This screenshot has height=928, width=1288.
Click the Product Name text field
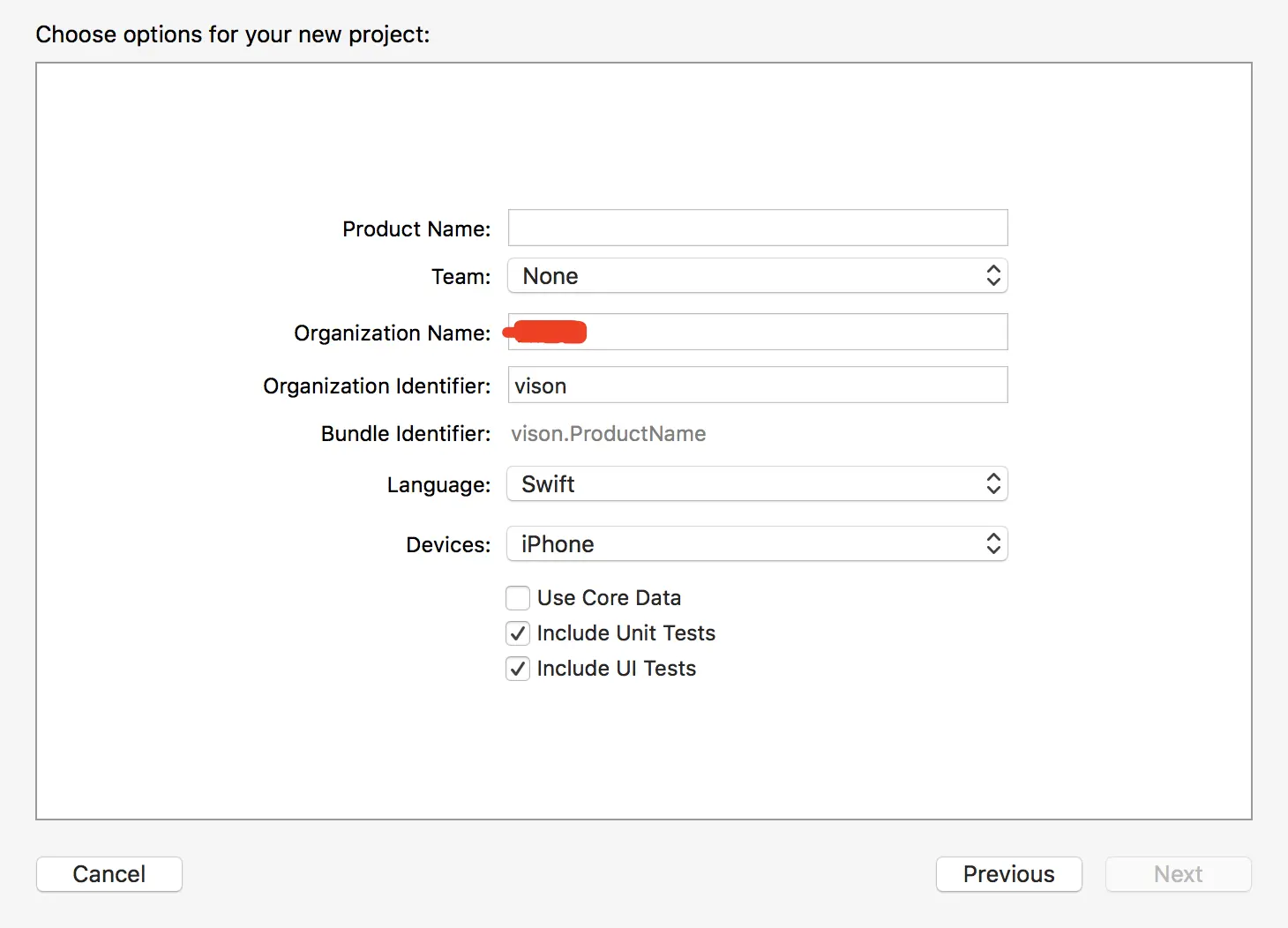757,228
